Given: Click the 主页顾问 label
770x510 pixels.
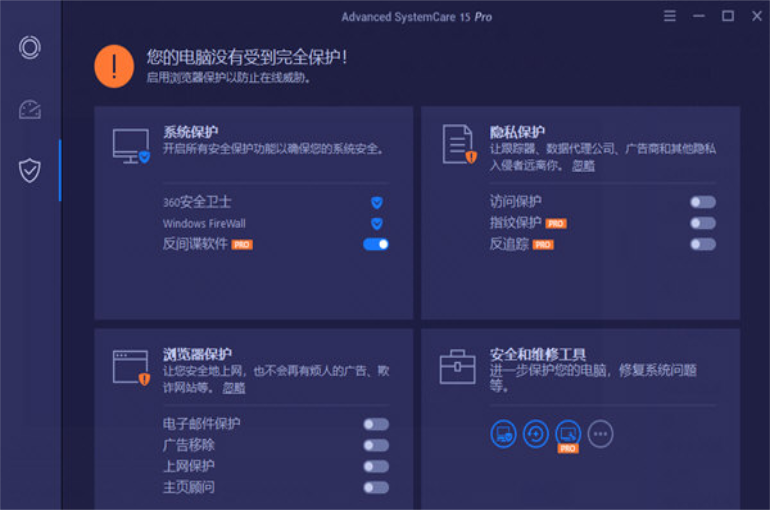Looking at the screenshot, I should click(189, 487).
